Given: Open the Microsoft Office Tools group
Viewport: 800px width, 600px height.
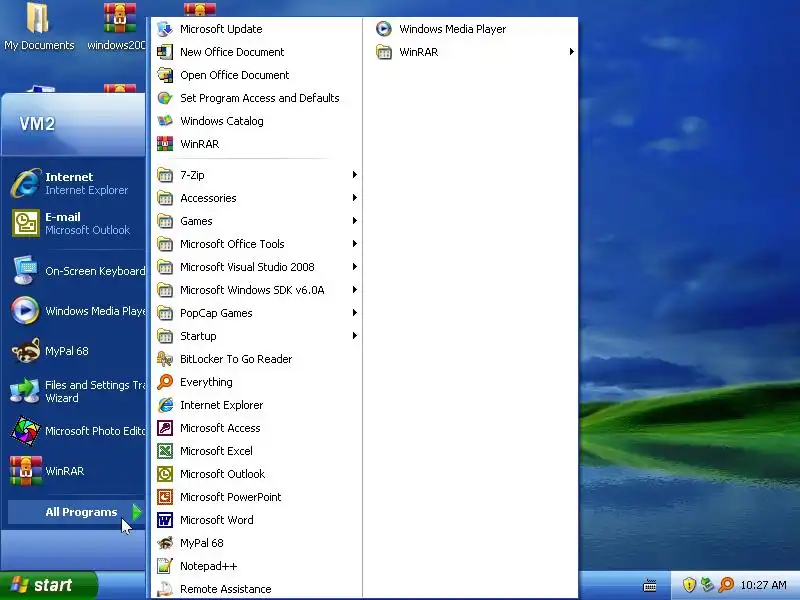Looking at the screenshot, I should click(257, 244).
